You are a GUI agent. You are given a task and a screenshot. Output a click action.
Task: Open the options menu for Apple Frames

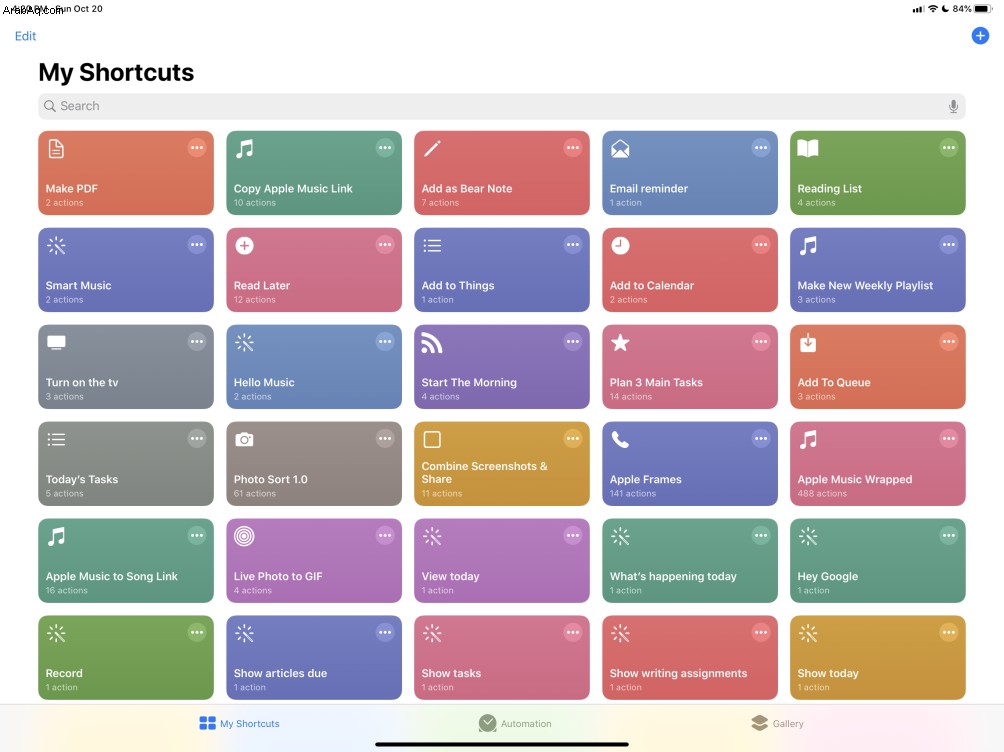coord(761,439)
